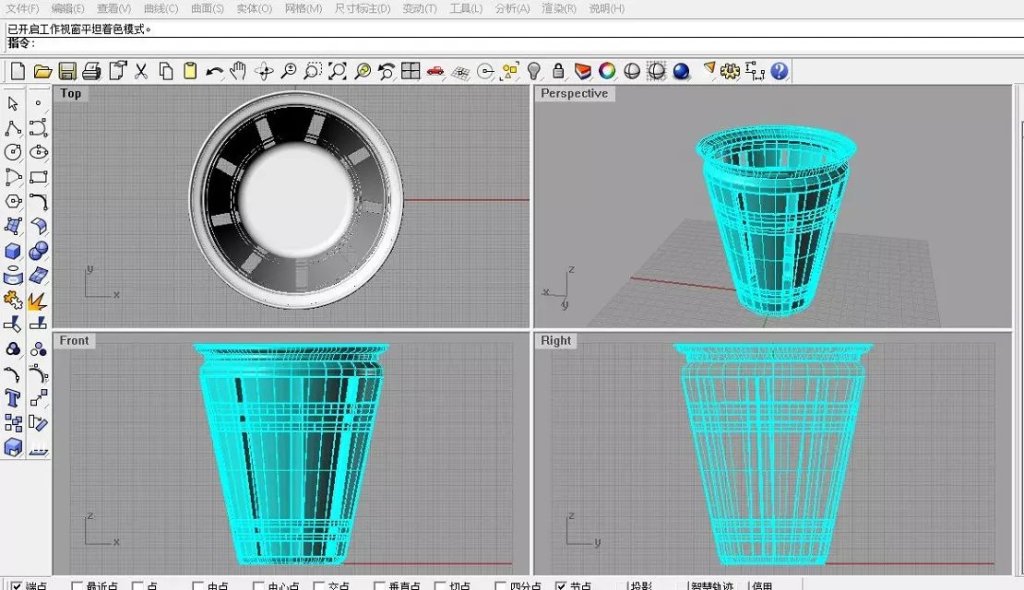The image size is (1024, 590).
Task: Click the padlock Lock objects icon
Action: [x=559, y=71]
